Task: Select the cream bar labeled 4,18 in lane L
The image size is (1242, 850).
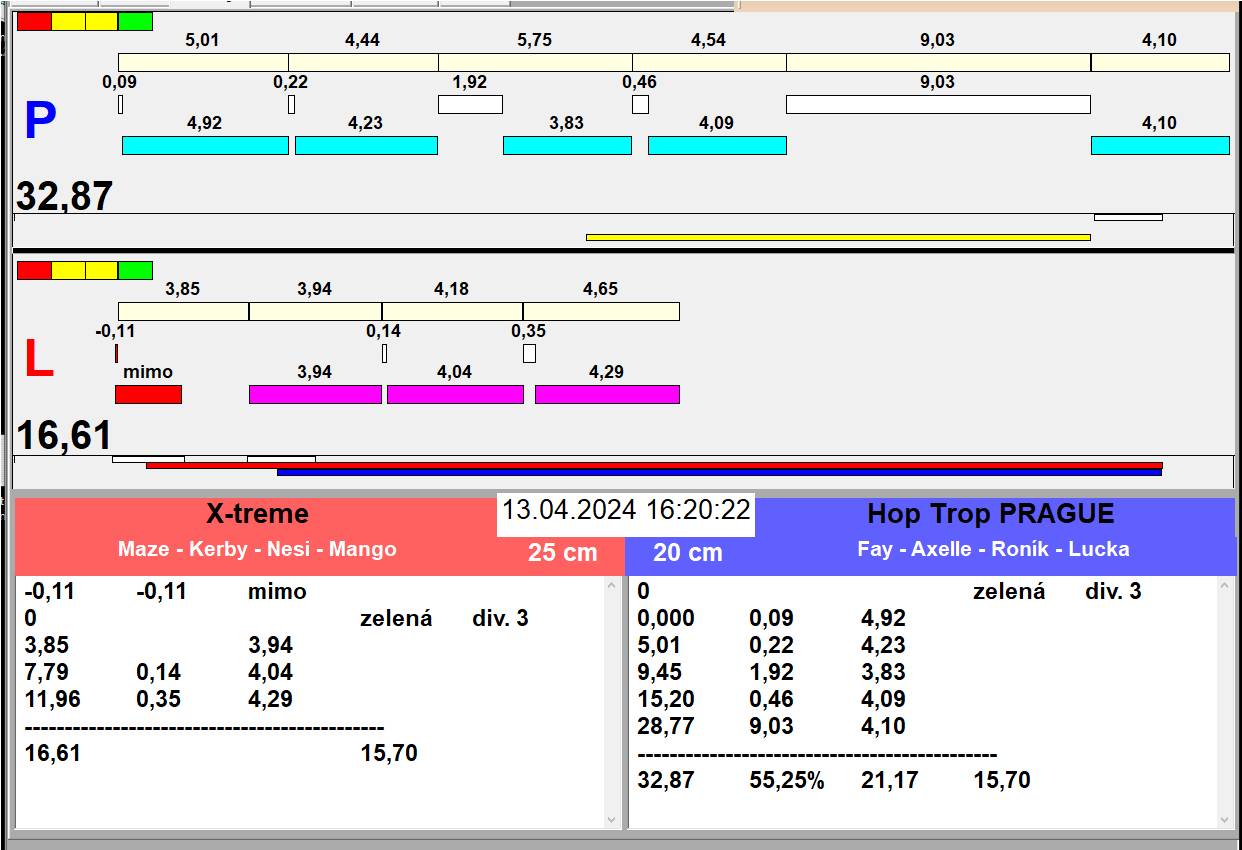Action: pos(452,311)
